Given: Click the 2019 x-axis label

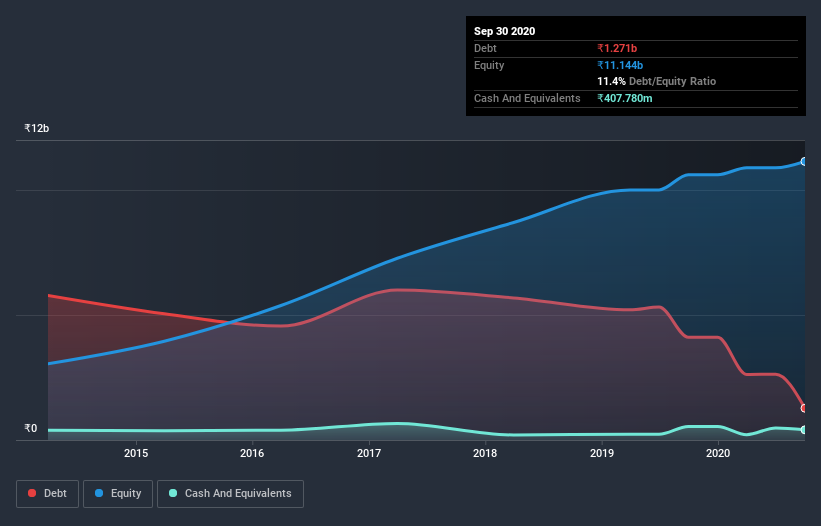Looking at the screenshot, I should [602, 453].
